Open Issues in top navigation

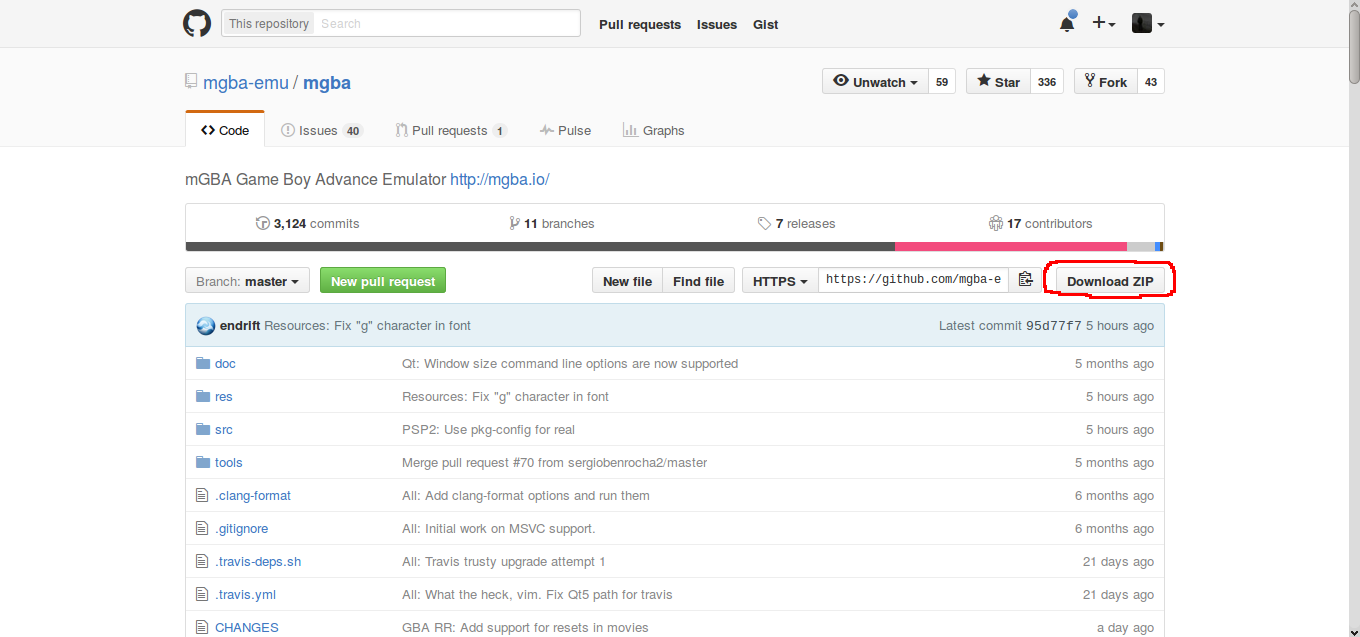[x=717, y=24]
